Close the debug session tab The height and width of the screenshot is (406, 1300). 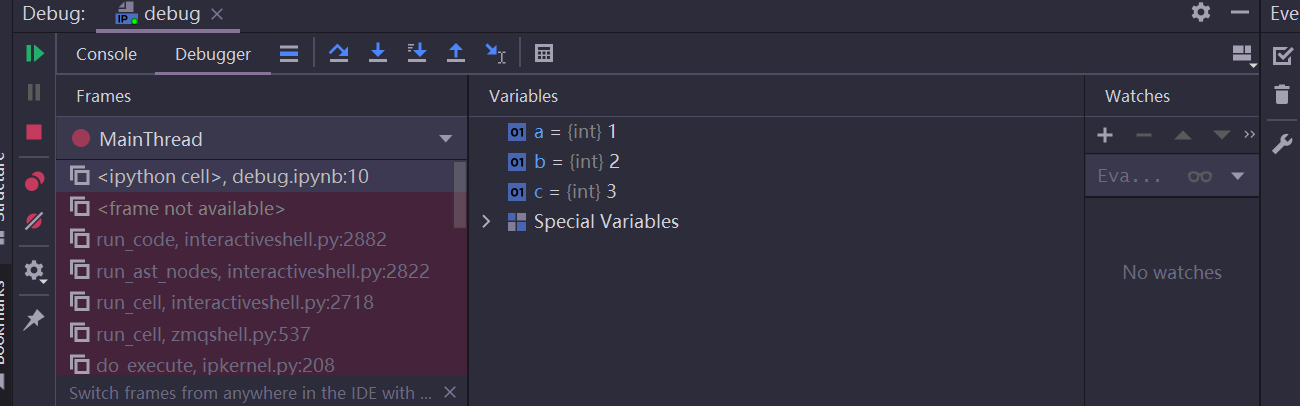[217, 14]
